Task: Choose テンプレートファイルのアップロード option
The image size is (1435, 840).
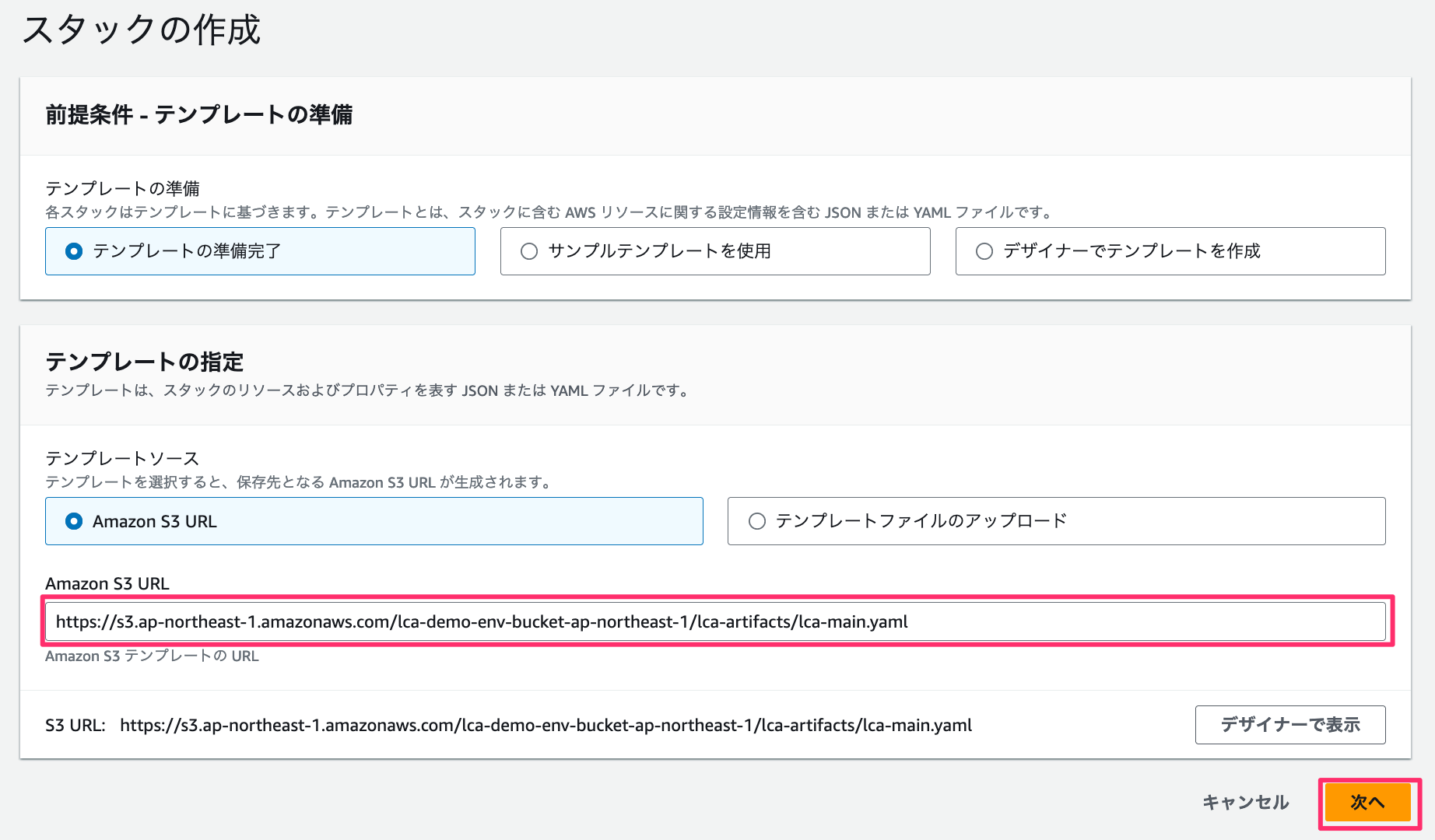Action: click(x=1057, y=521)
